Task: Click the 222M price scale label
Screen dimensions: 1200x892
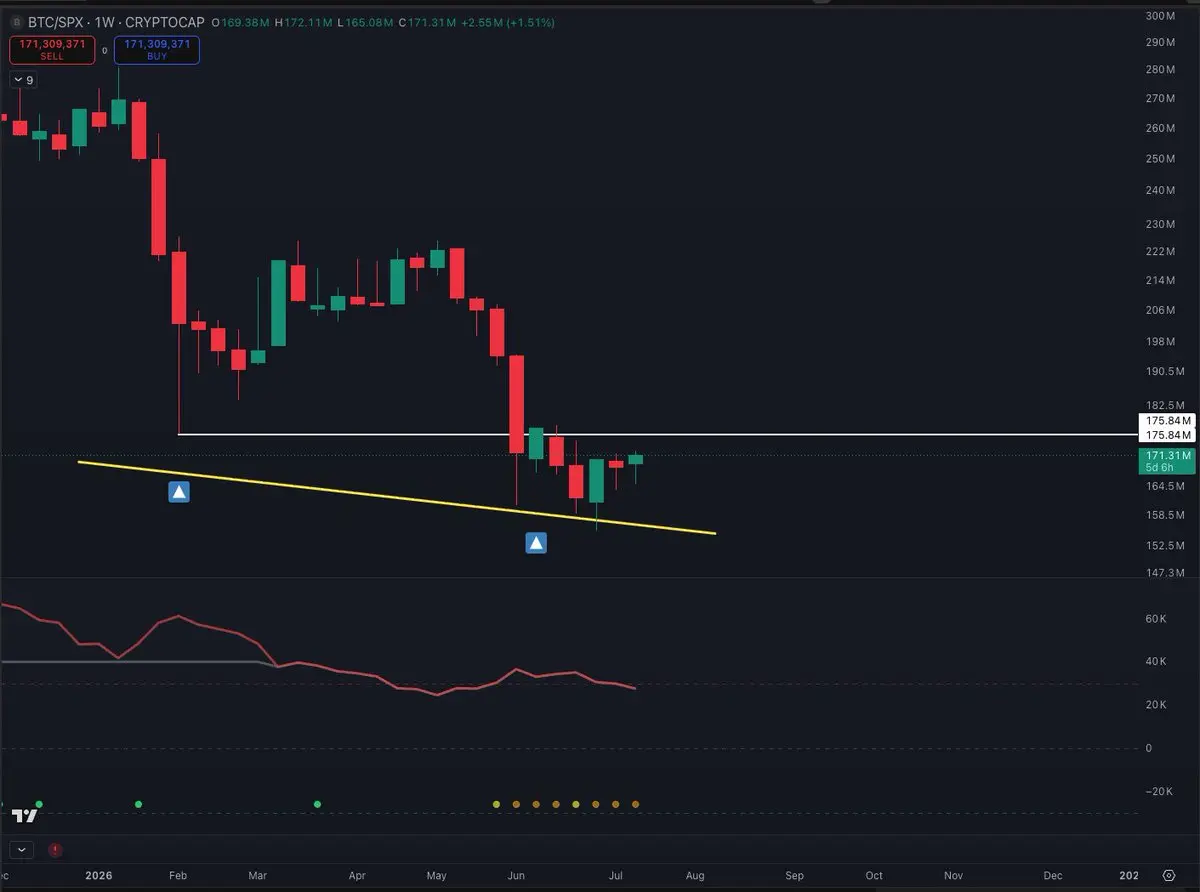Action: coord(1159,251)
